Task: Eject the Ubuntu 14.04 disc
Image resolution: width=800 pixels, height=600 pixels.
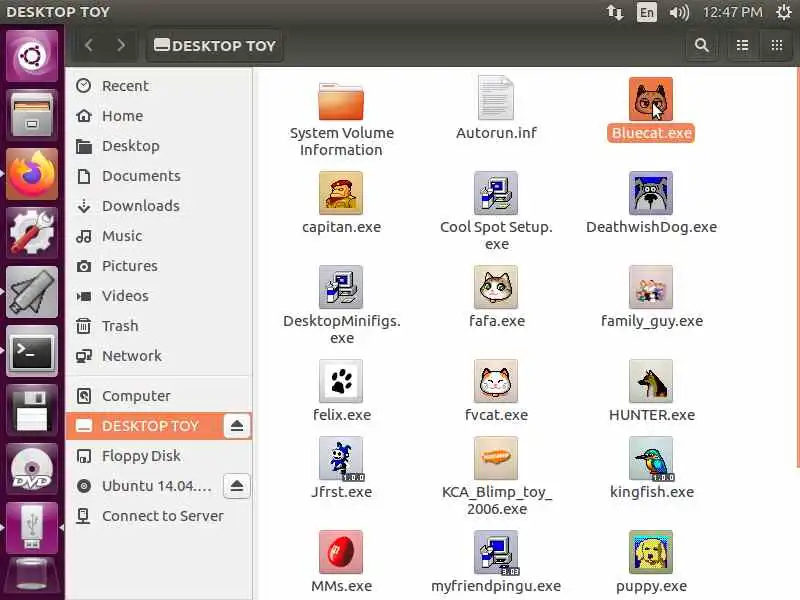Action: 237,486
